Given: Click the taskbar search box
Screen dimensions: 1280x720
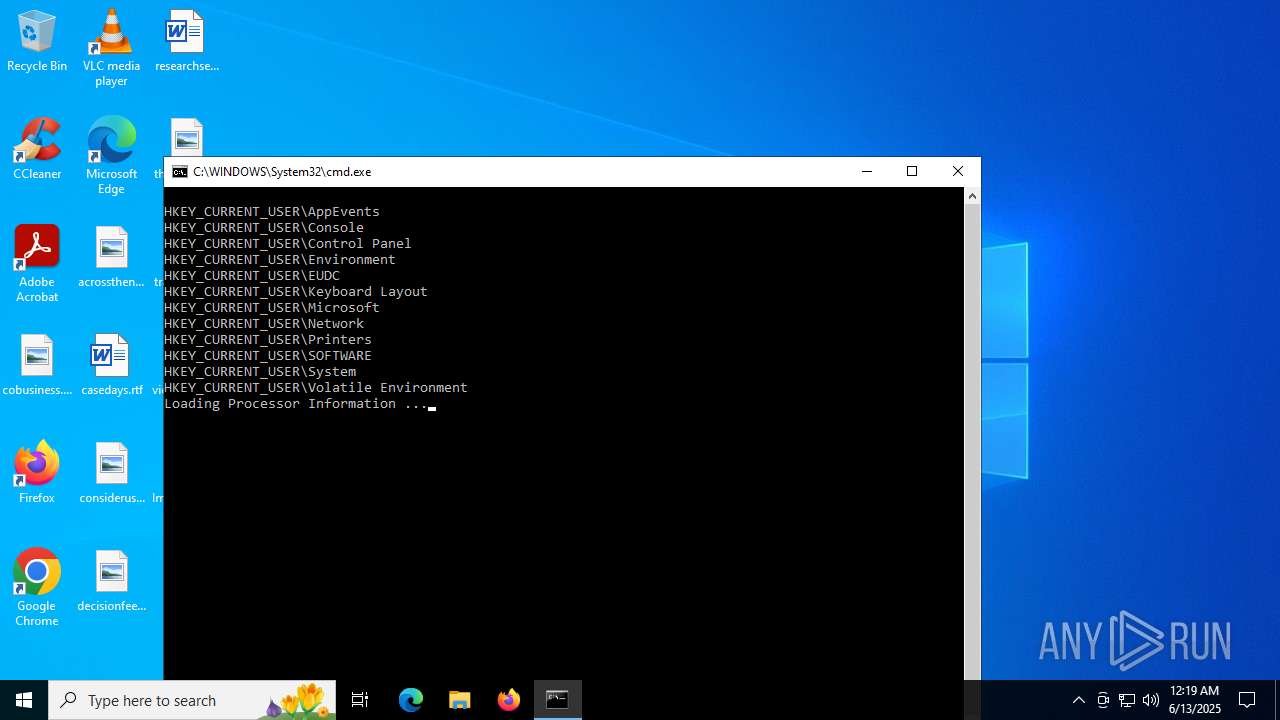Looking at the screenshot, I should 192,700.
